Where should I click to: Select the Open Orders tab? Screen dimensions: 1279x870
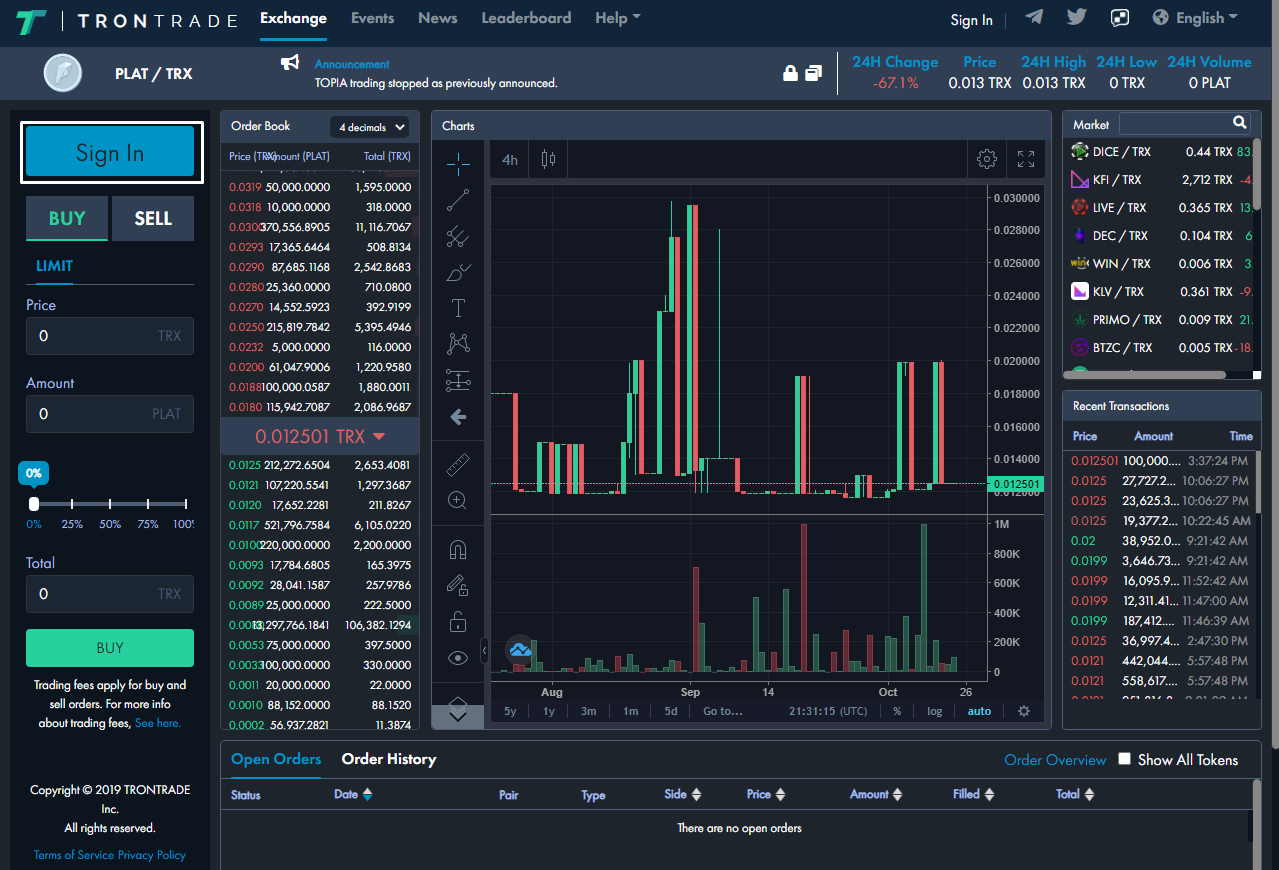[276, 759]
